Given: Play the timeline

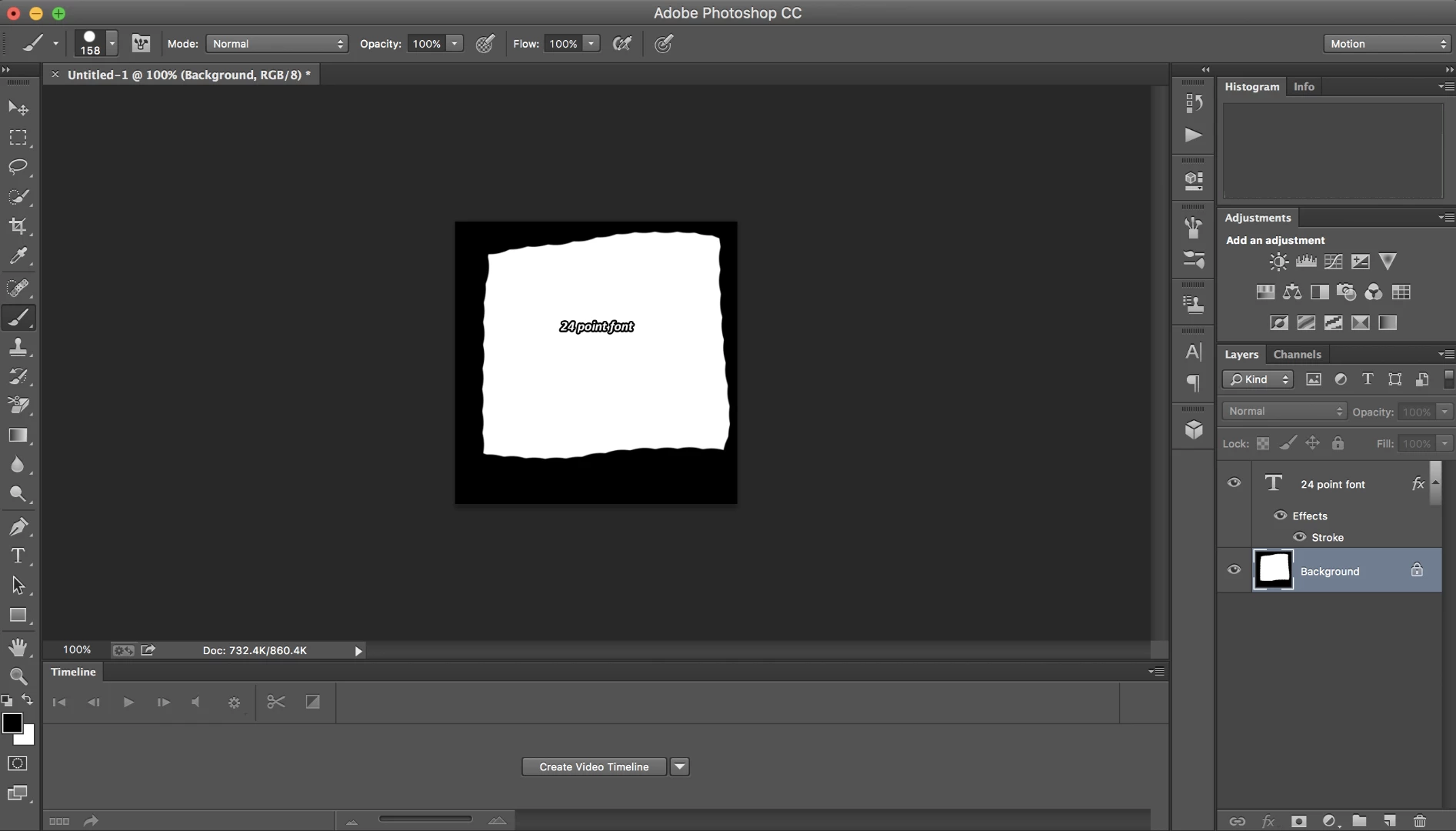Looking at the screenshot, I should (128, 702).
